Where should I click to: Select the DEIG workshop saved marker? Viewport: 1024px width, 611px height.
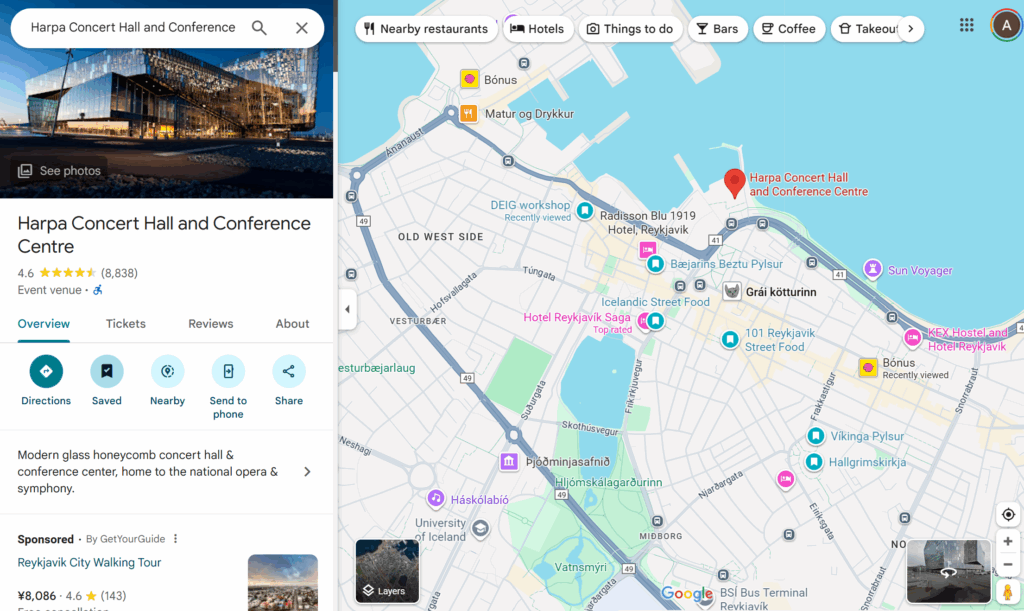584,211
